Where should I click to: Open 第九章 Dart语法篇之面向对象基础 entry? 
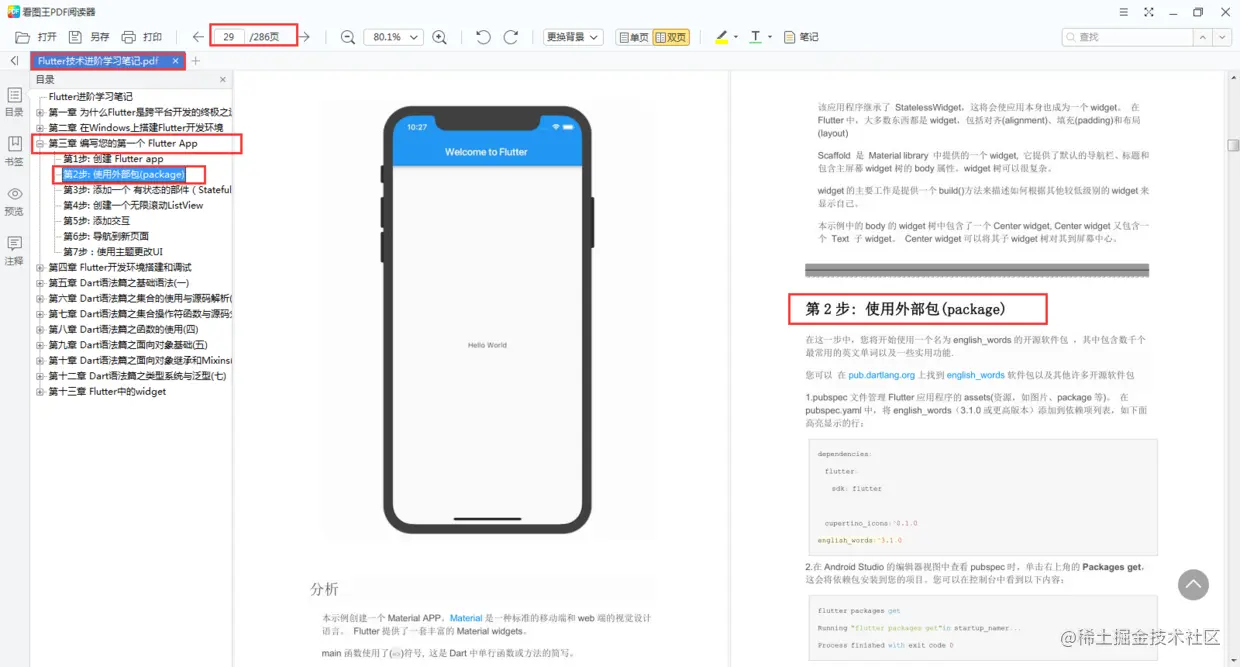point(128,345)
